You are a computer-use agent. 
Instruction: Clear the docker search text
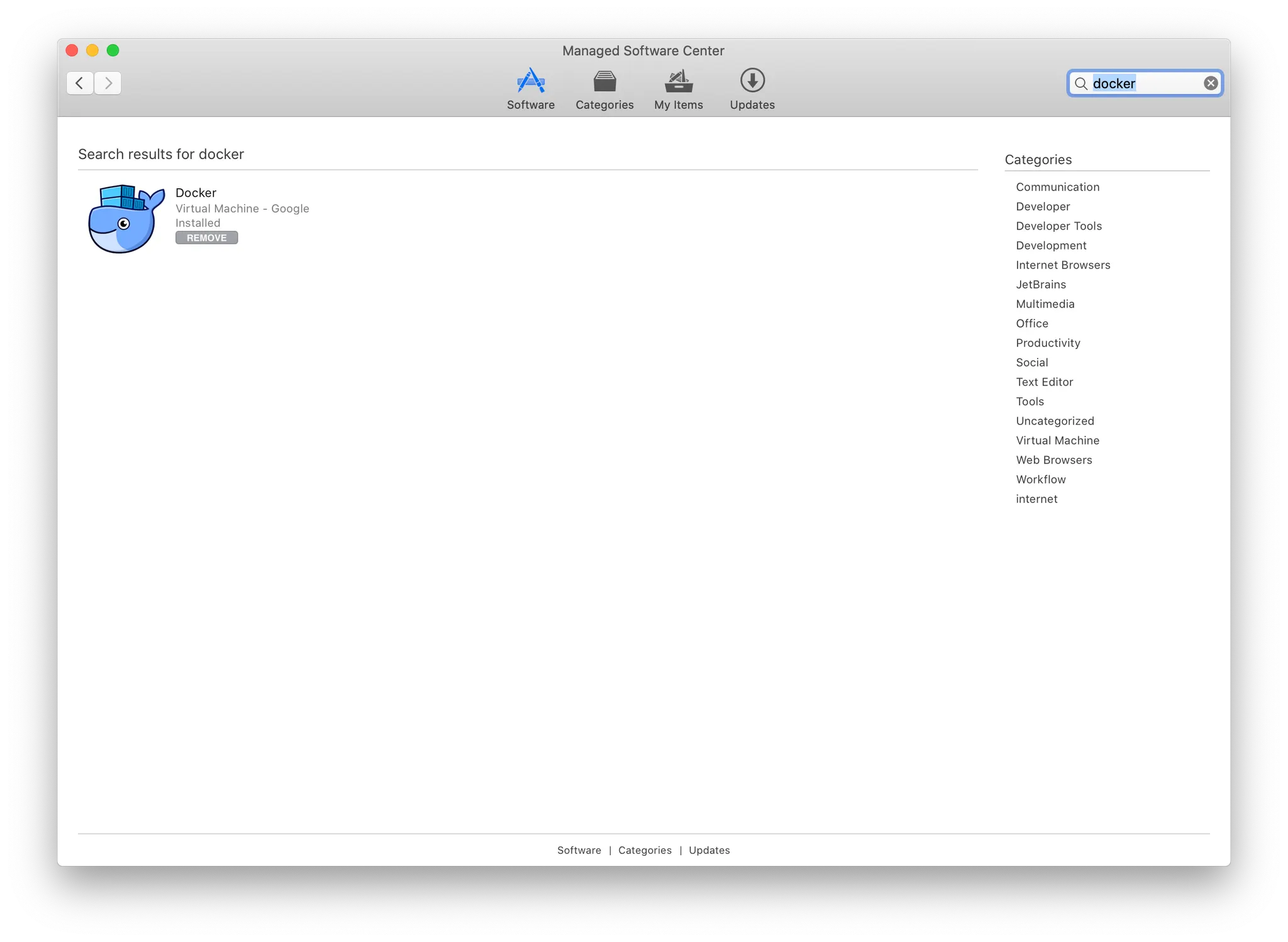point(1210,83)
